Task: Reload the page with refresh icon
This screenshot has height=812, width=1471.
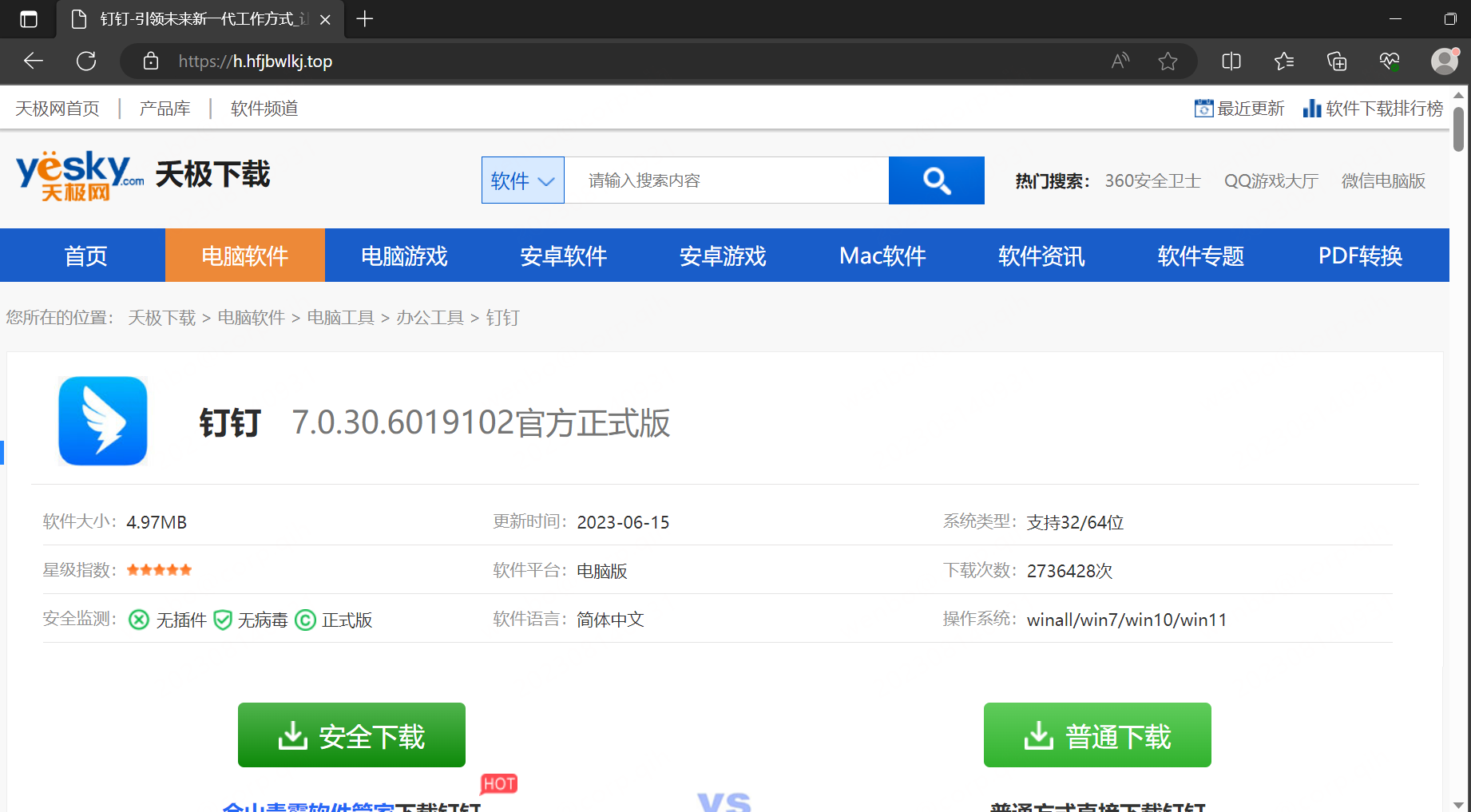Action: [x=86, y=61]
